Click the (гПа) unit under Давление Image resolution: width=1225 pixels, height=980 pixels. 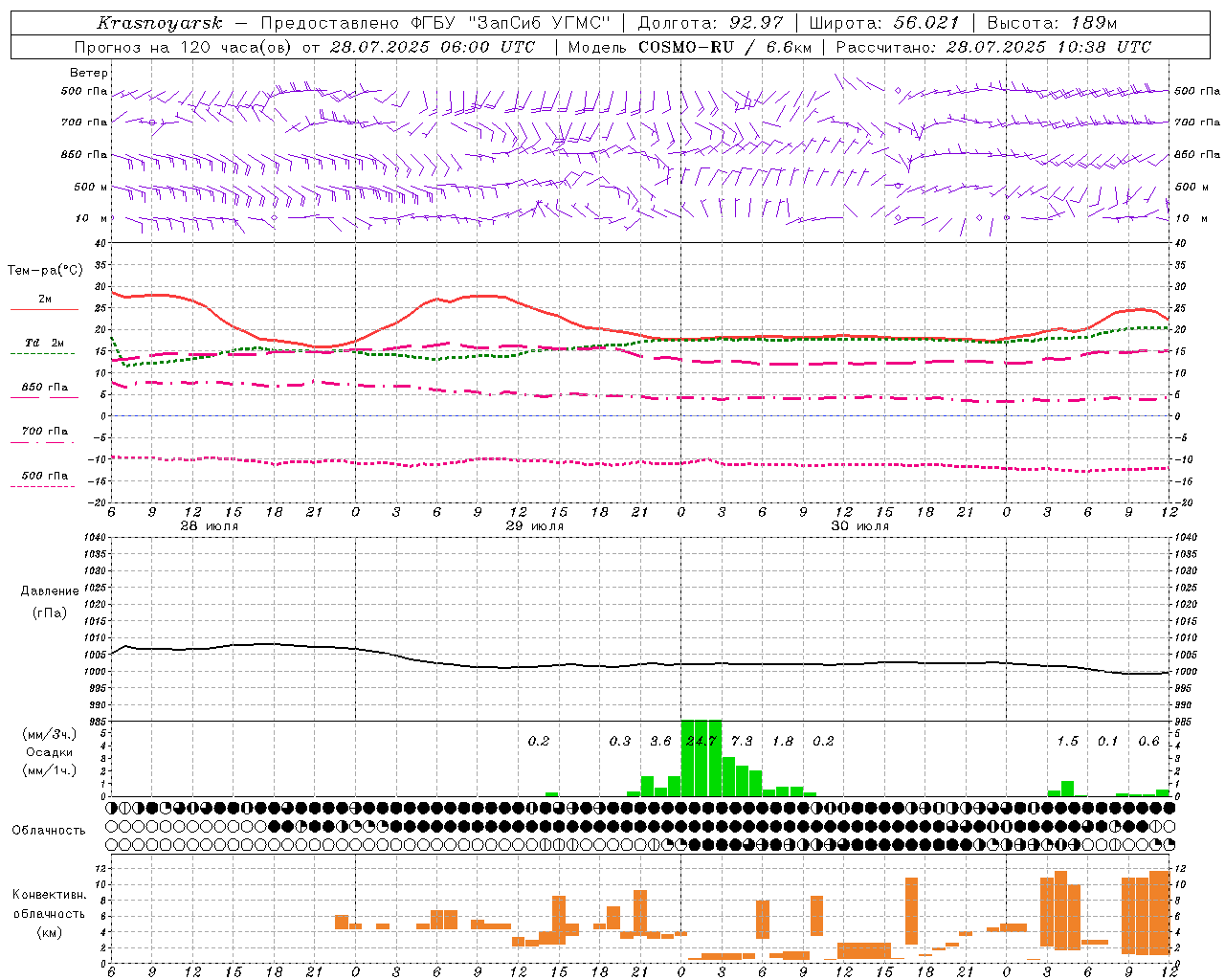[x=50, y=613]
